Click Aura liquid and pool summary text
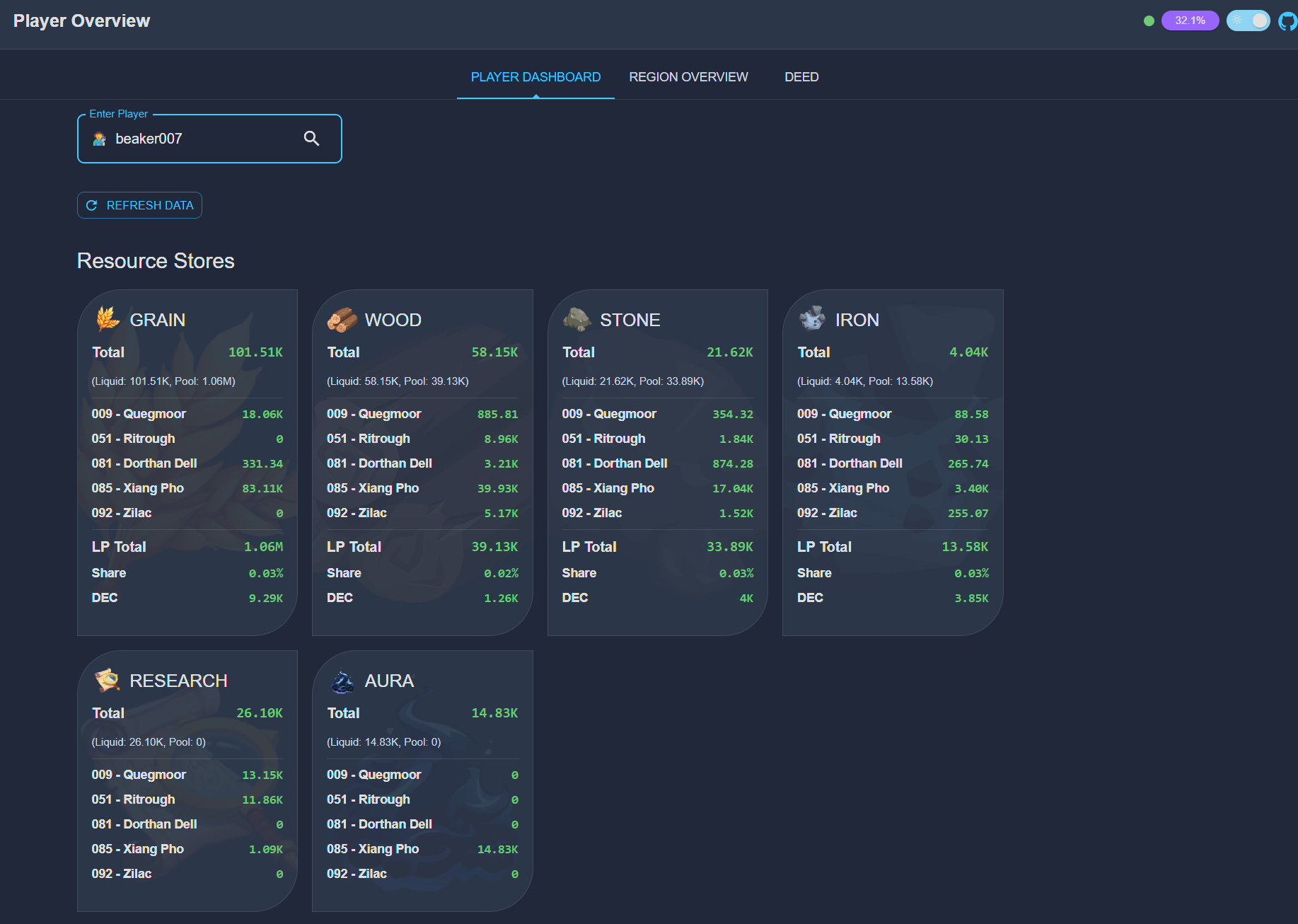 (383, 742)
